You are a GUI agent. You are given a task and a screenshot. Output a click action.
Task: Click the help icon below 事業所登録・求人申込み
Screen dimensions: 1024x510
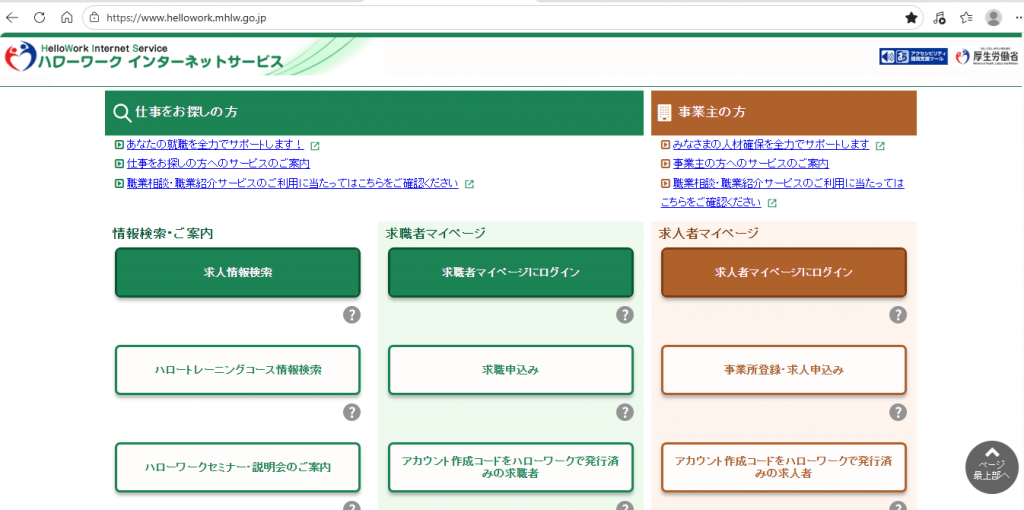[x=898, y=412]
